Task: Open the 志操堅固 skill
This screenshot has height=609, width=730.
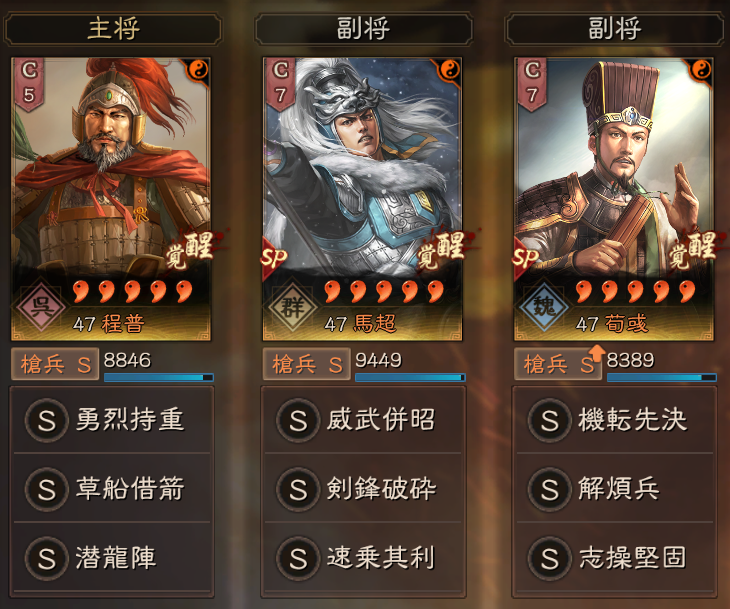Action: click(615, 558)
